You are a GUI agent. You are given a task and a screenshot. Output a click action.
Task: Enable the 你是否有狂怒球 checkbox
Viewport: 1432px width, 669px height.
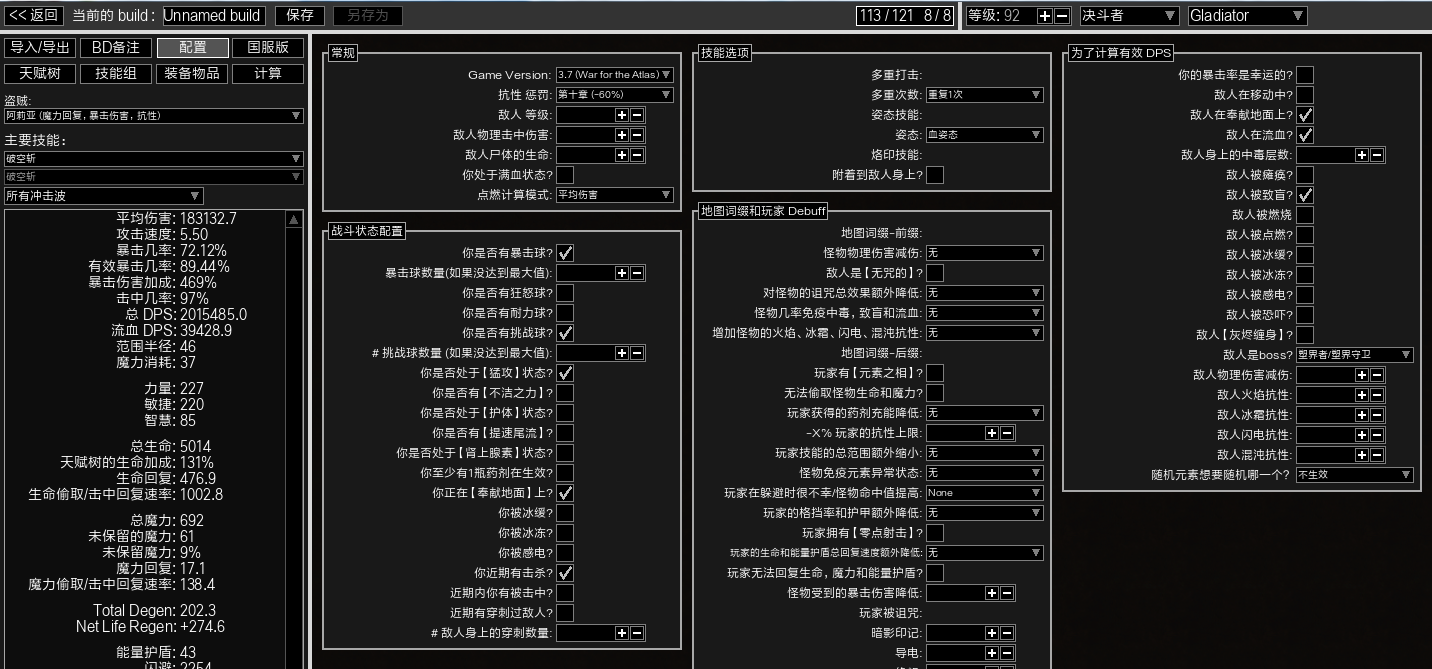(565, 293)
